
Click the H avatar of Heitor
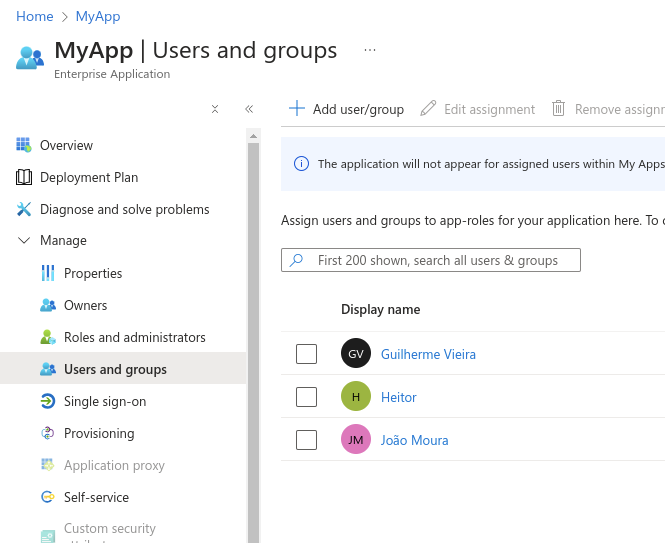(356, 396)
